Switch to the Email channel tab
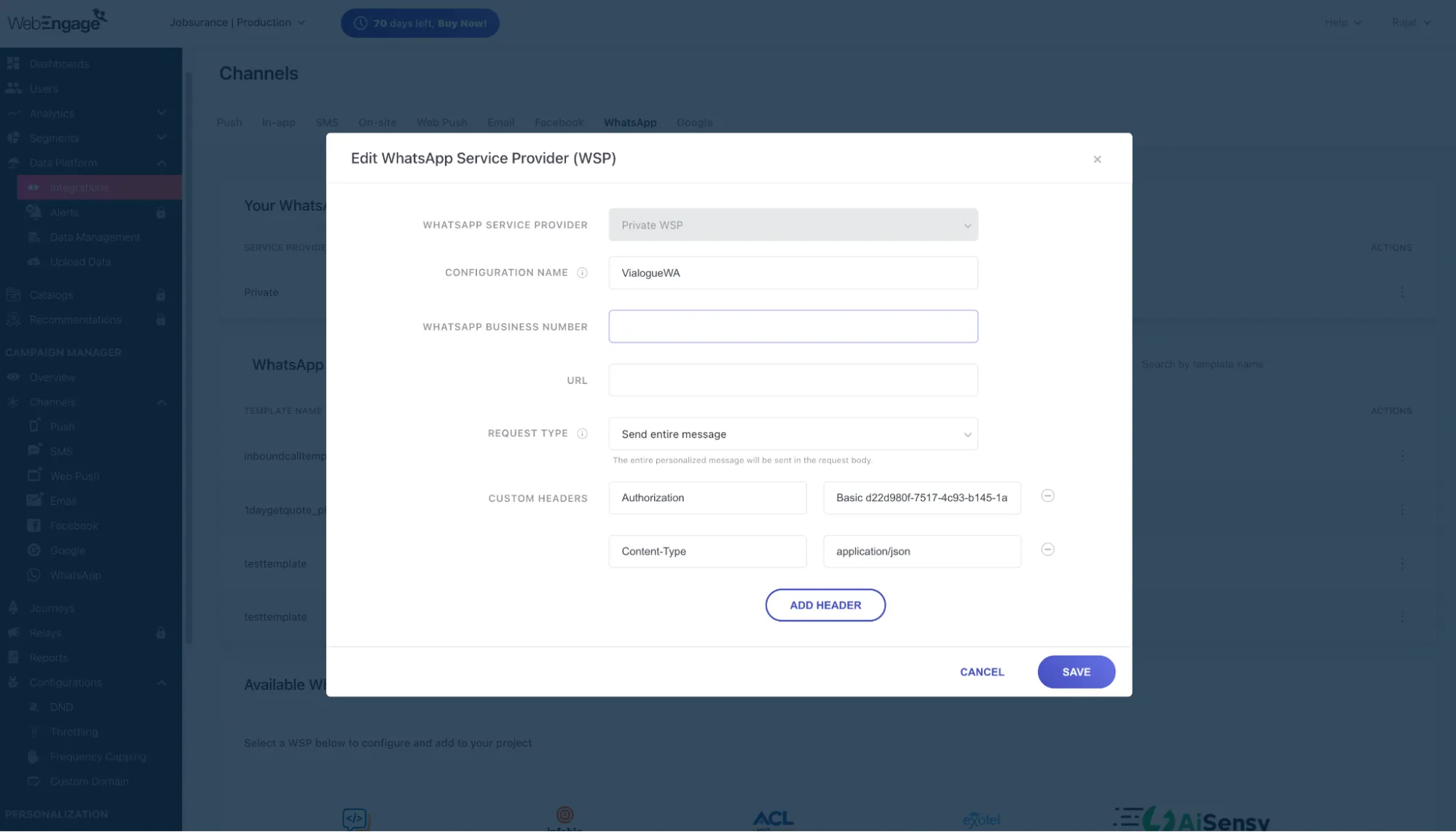Viewport: 1456px width, 832px height. tap(500, 122)
